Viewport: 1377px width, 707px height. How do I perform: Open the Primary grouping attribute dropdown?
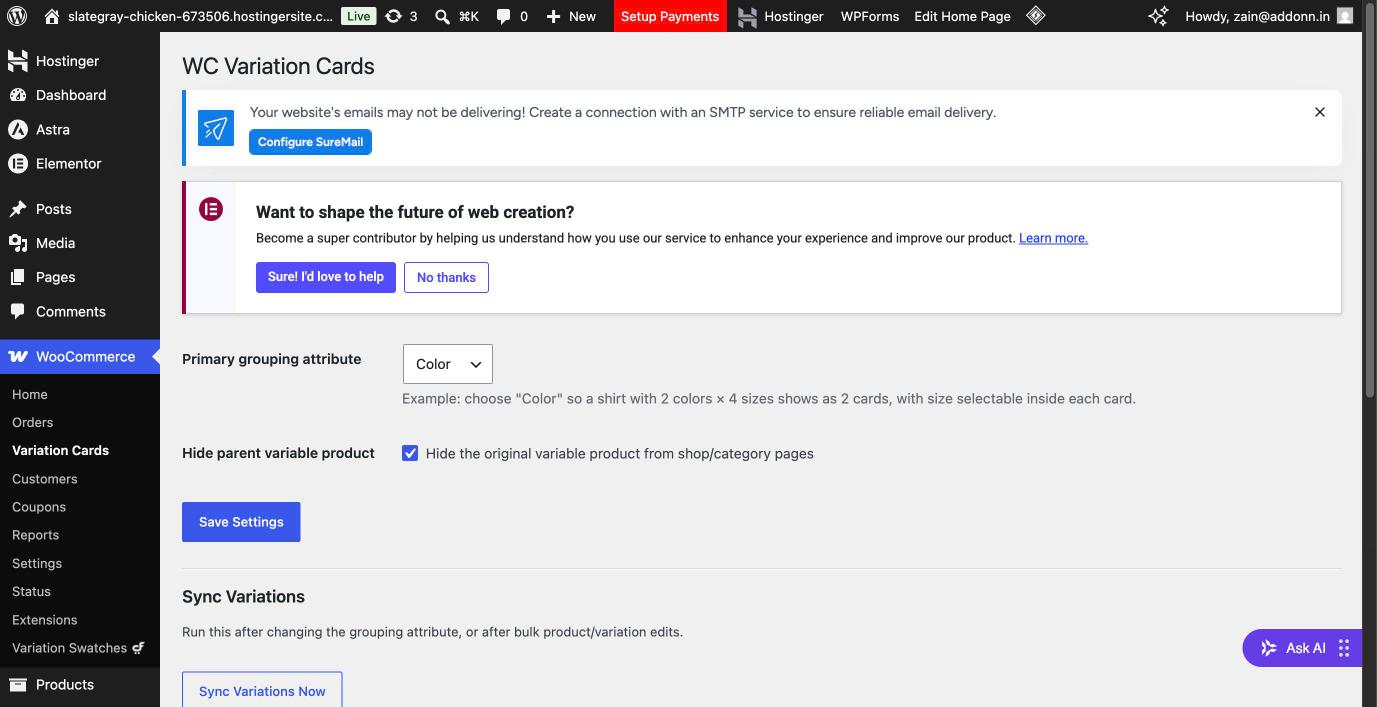[x=448, y=364]
